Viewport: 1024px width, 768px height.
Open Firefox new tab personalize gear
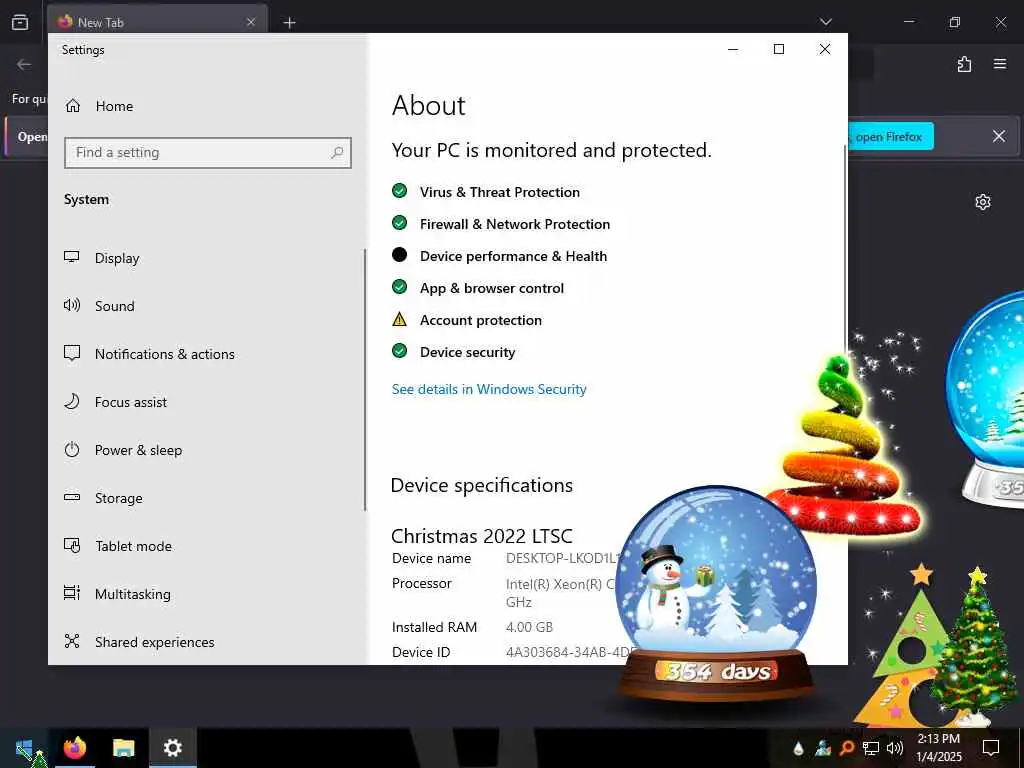983,202
